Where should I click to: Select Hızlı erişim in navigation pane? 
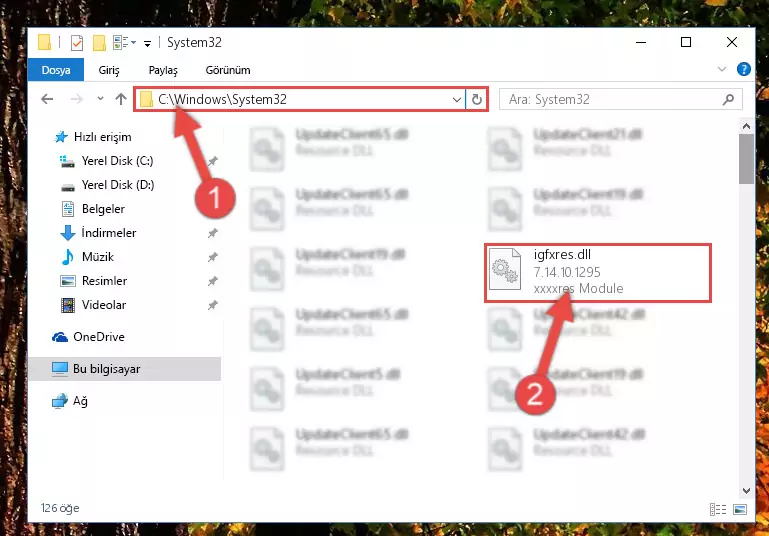coord(103,137)
